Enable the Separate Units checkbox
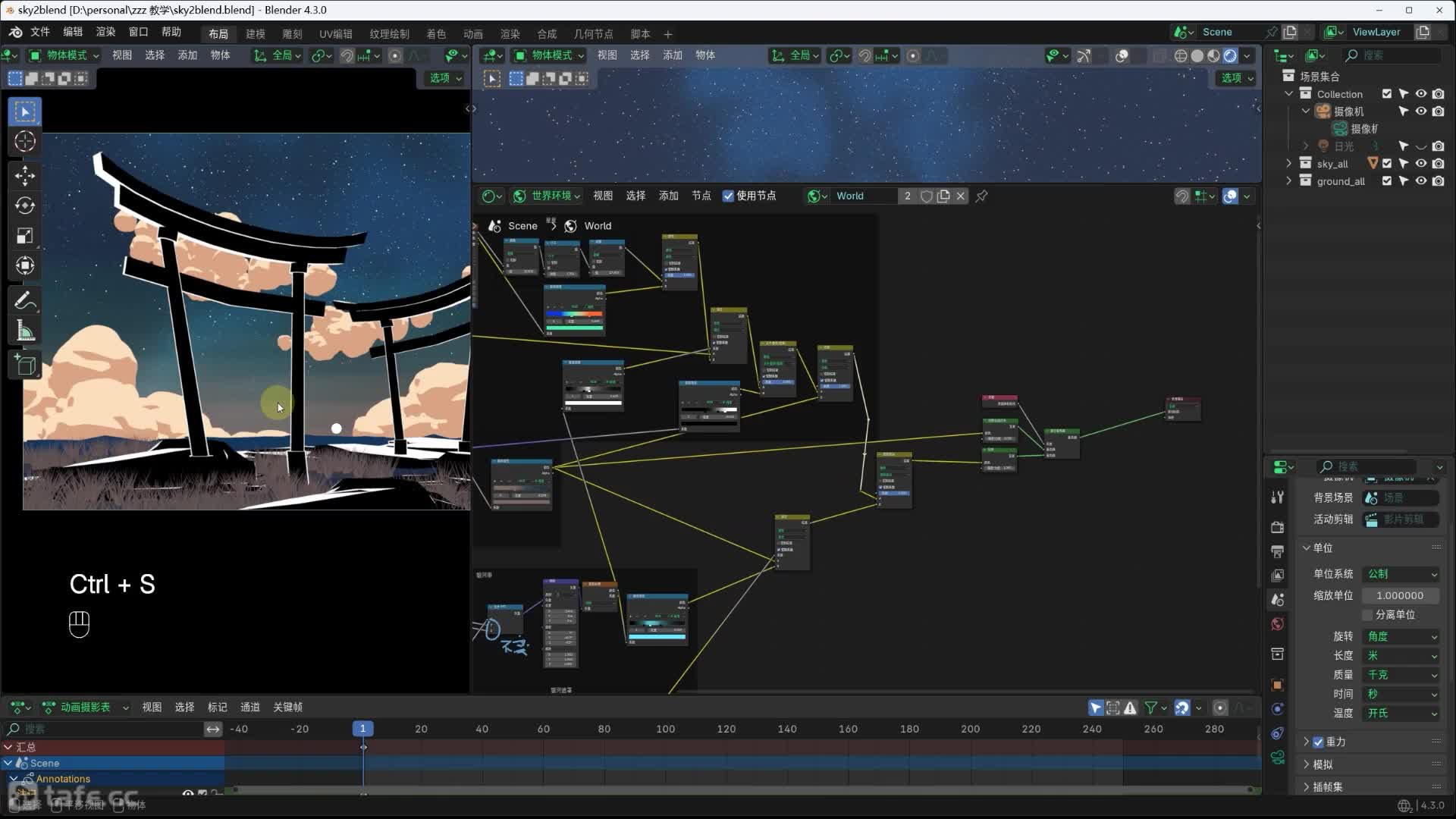This screenshot has height=819, width=1456. pos(1368,615)
